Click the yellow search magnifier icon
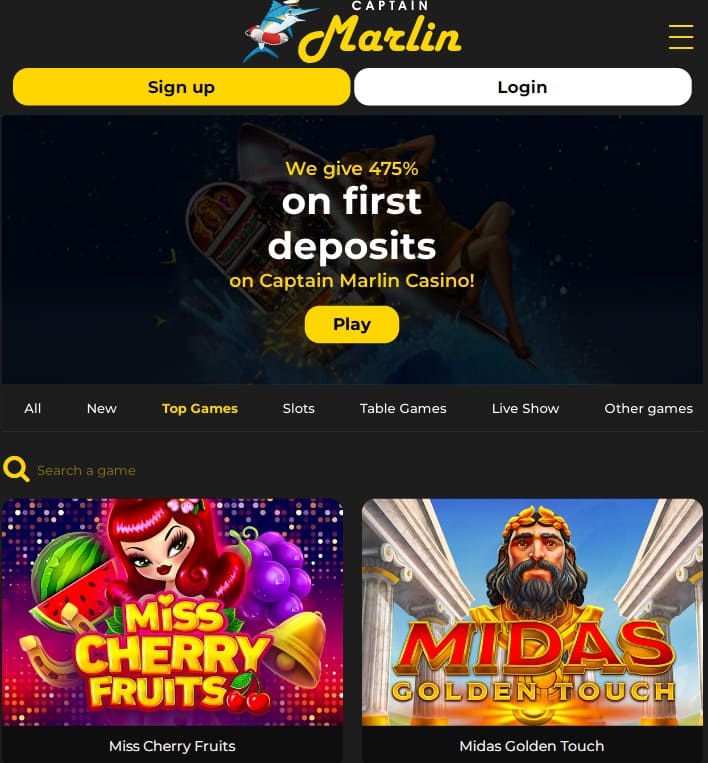Screen dimensions: 708x763 tap(16, 469)
